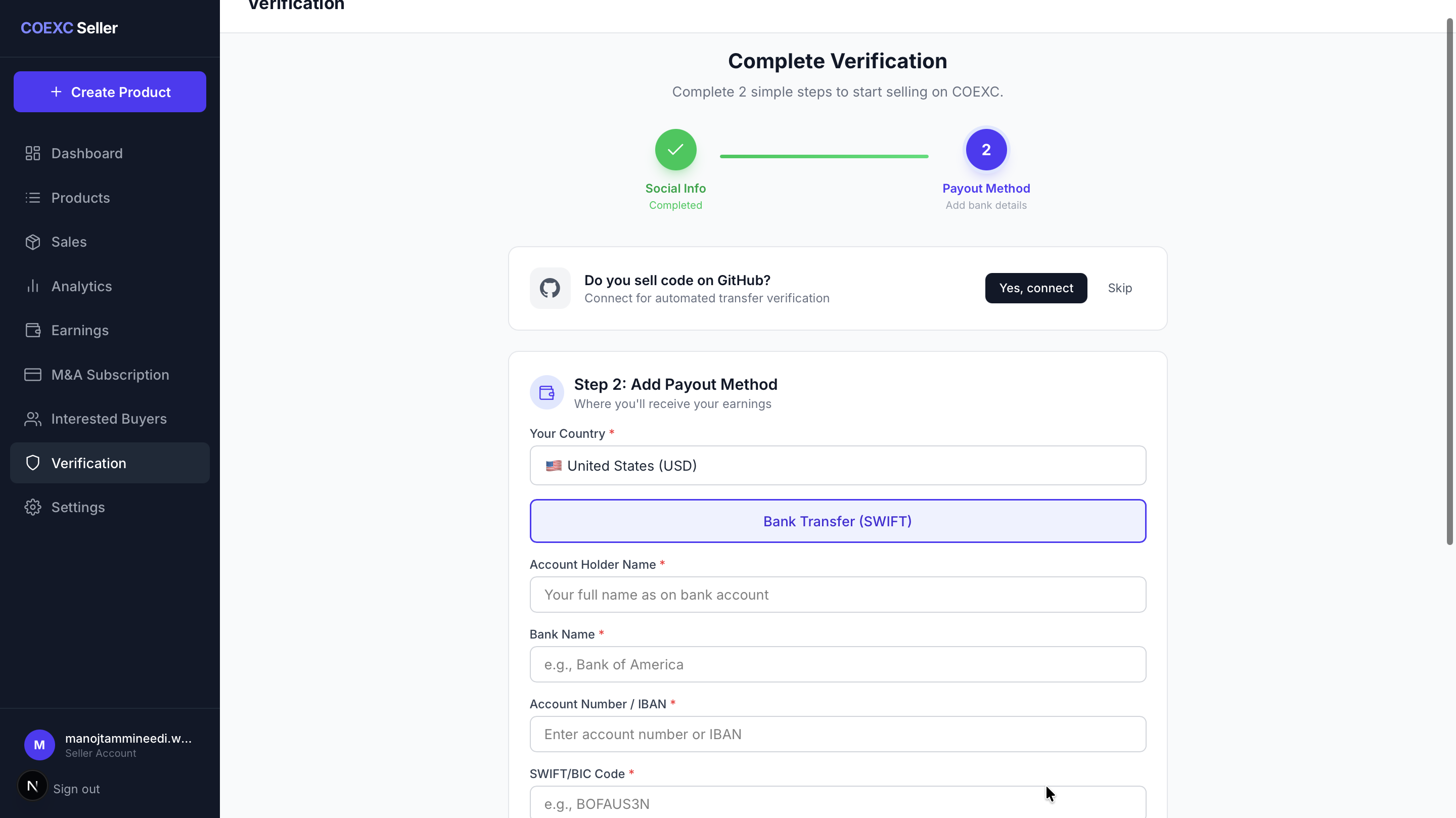Select the Payout Method step circle
The width and height of the screenshot is (1456, 818).
coord(986,149)
